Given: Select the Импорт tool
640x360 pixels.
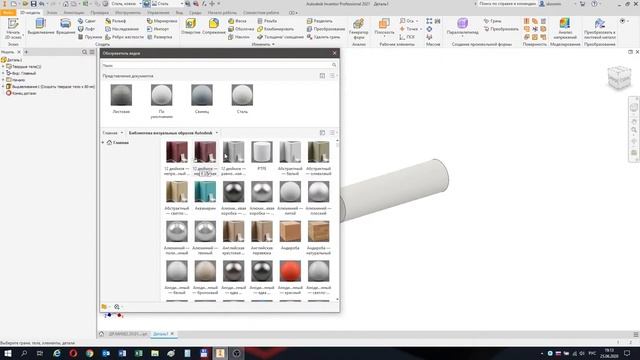Looking at the screenshot, I should [x=158, y=29].
